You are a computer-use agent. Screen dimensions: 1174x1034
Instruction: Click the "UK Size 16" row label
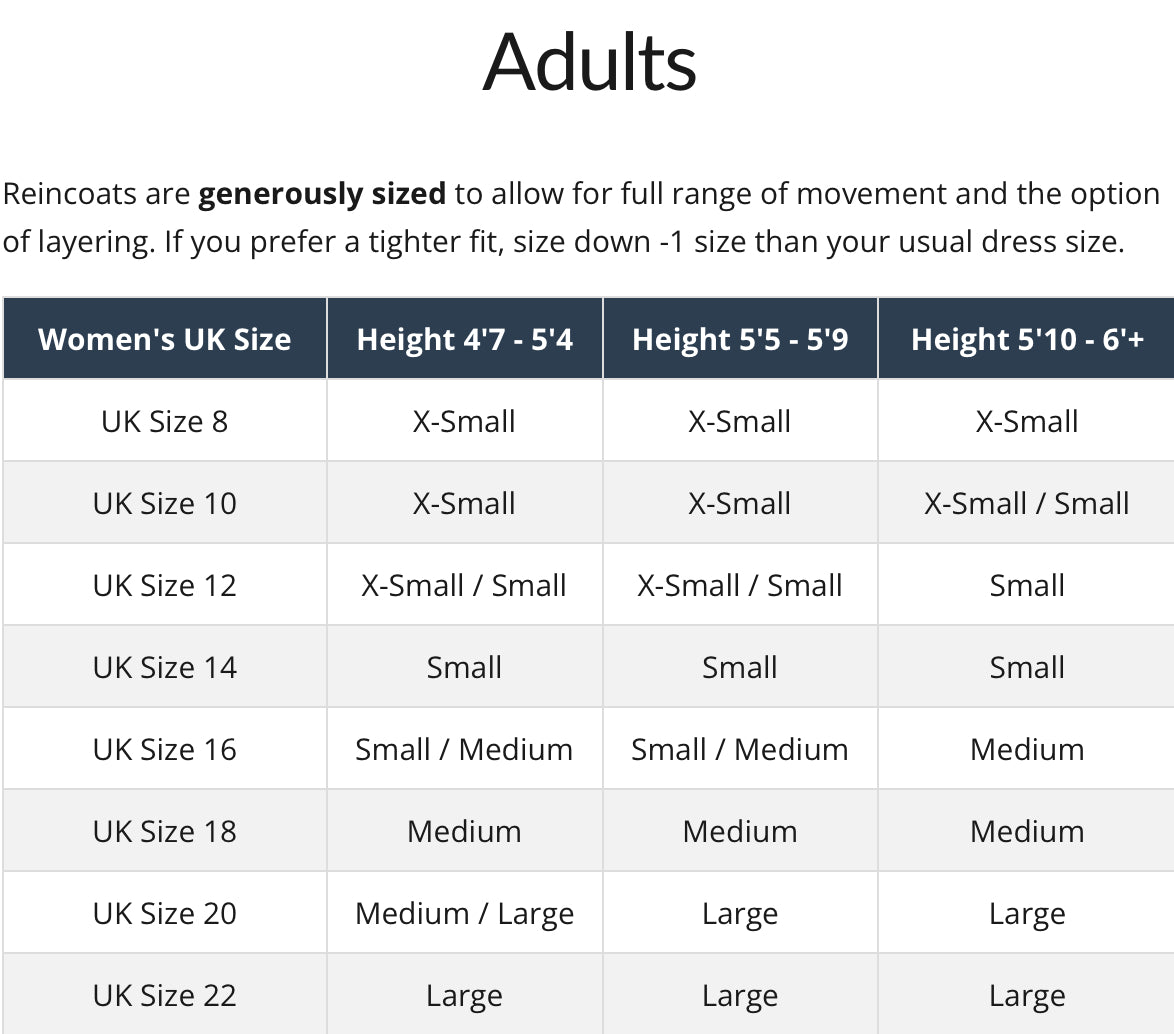click(x=165, y=749)
